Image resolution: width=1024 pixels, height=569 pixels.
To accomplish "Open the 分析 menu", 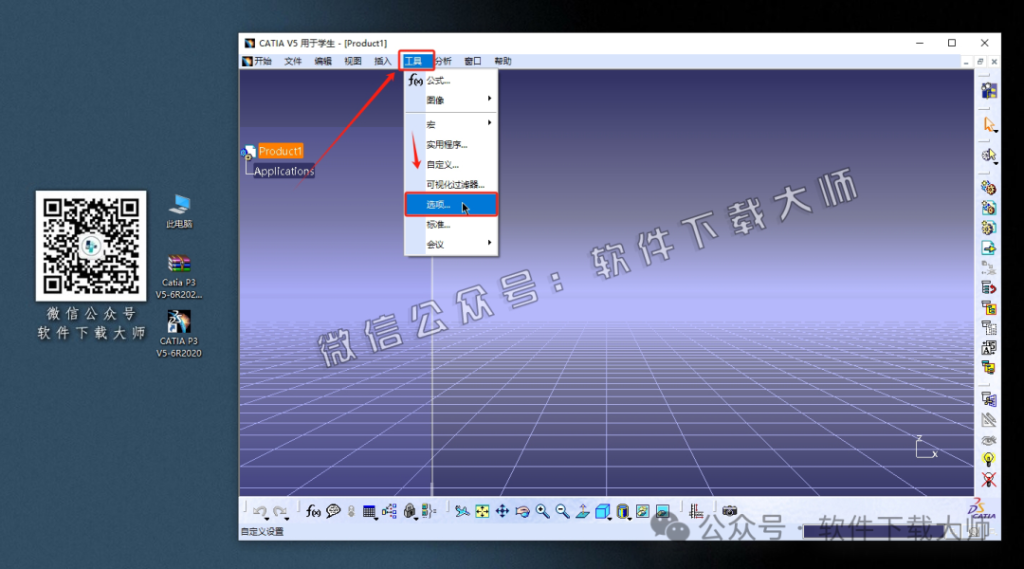I will pos(444,61).
